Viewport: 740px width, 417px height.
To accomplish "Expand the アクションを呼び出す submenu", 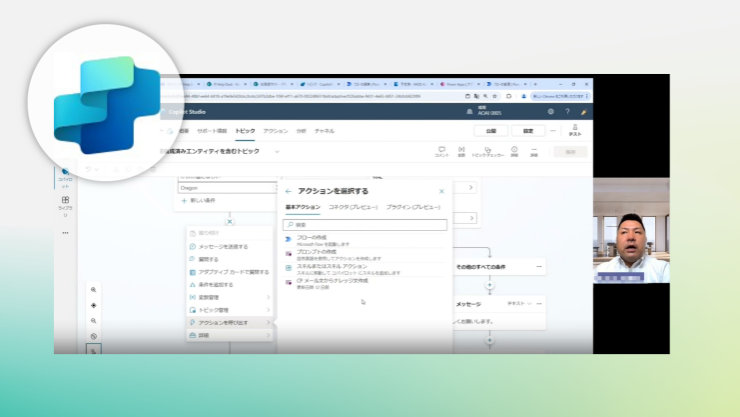I will (230, 323).
